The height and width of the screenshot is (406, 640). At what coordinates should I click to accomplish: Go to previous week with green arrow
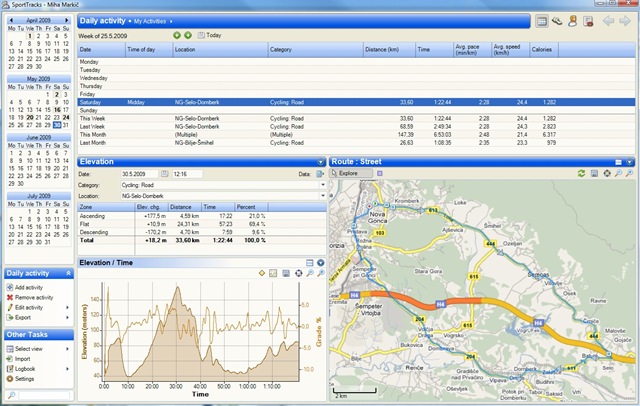(x=177, y=35)
